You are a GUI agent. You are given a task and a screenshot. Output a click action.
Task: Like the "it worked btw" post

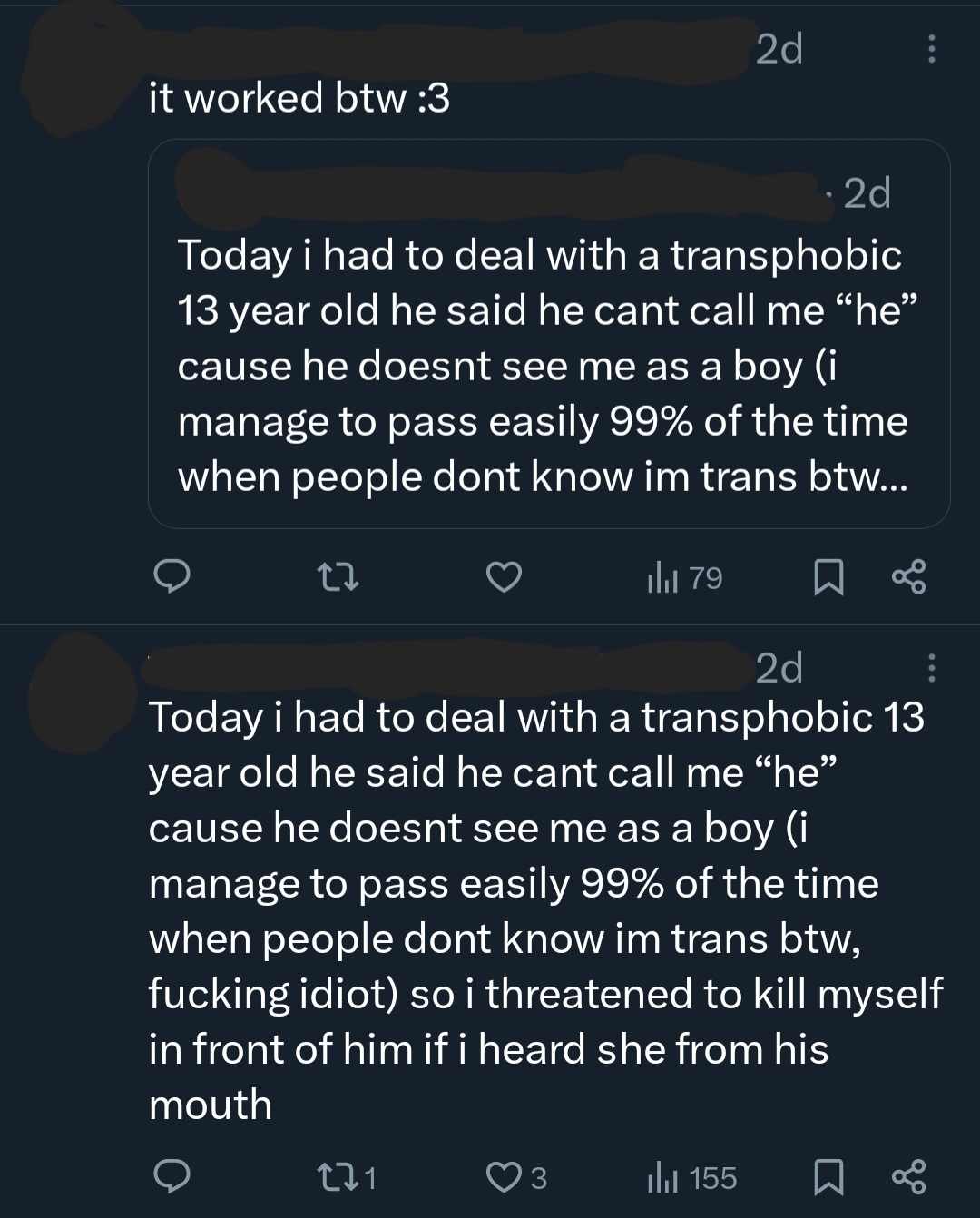click(x=504, y=576)
